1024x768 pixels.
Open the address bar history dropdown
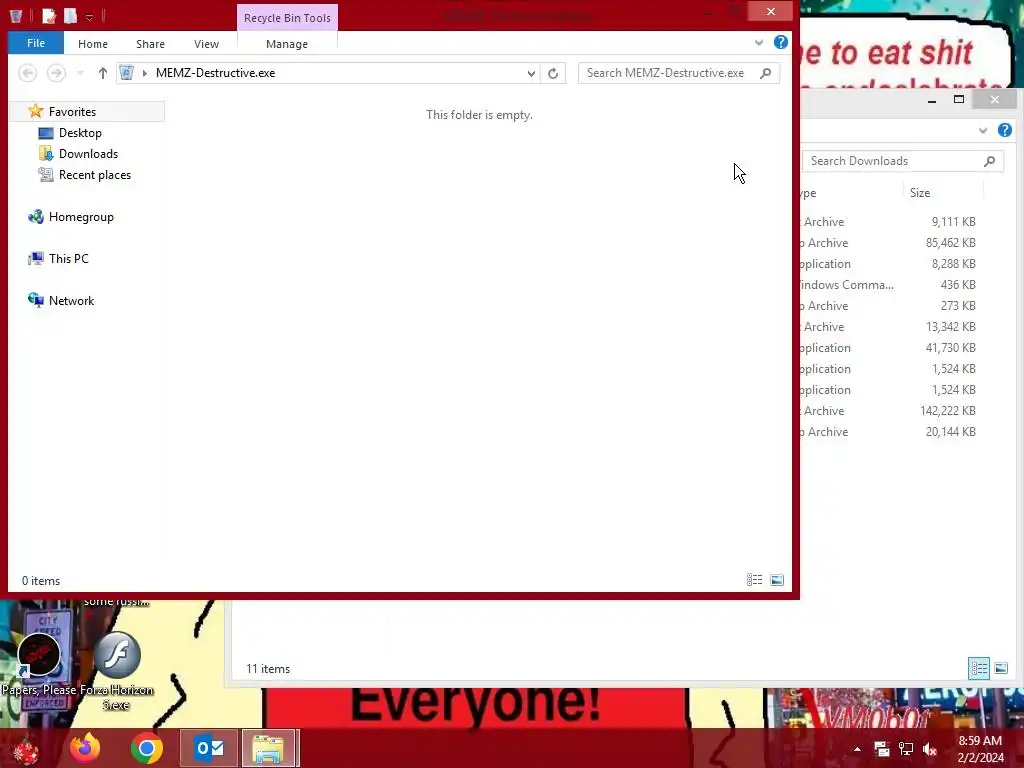point(531,73)
